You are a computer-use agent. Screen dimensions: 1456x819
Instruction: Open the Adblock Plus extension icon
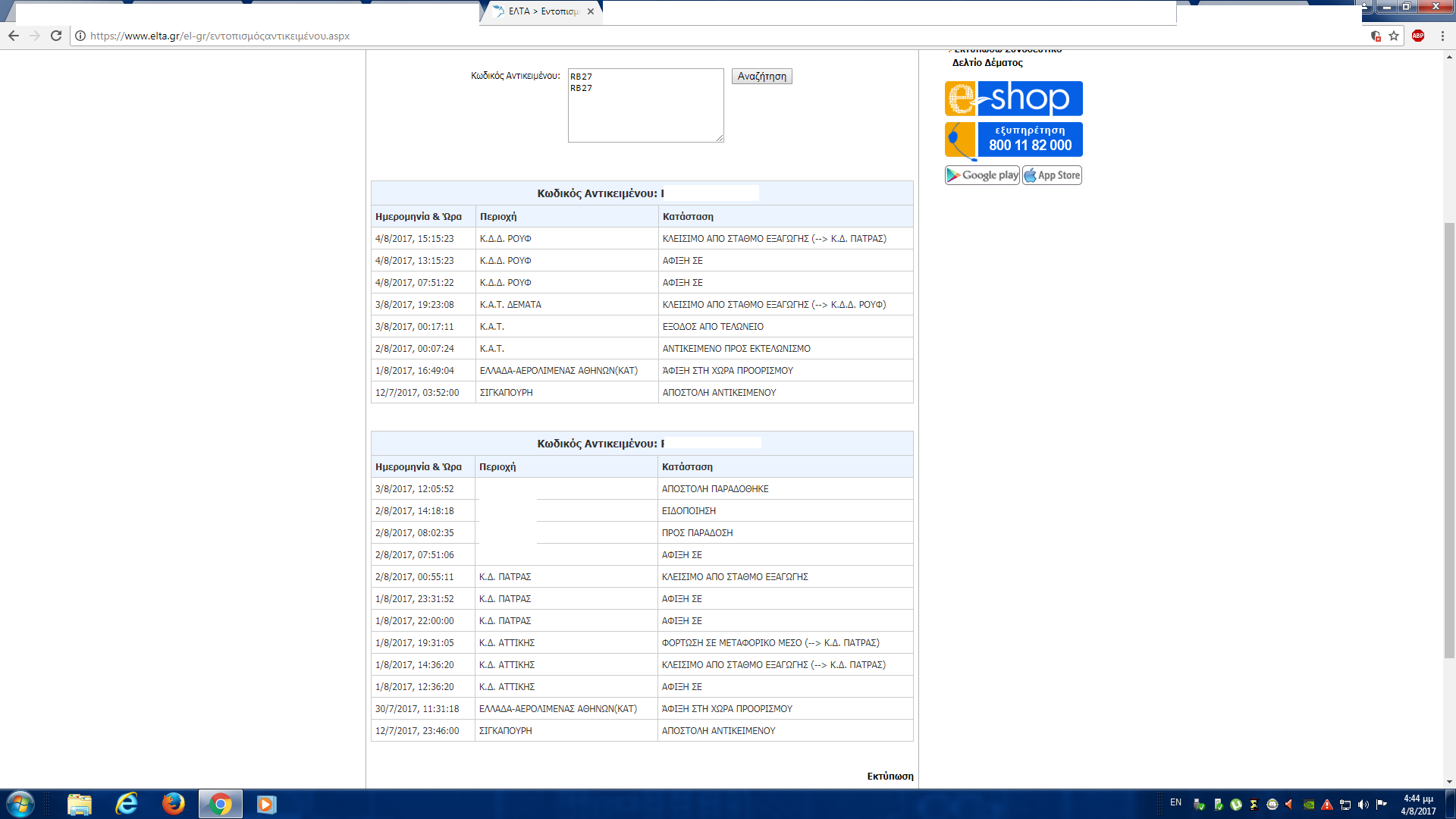1418,36
